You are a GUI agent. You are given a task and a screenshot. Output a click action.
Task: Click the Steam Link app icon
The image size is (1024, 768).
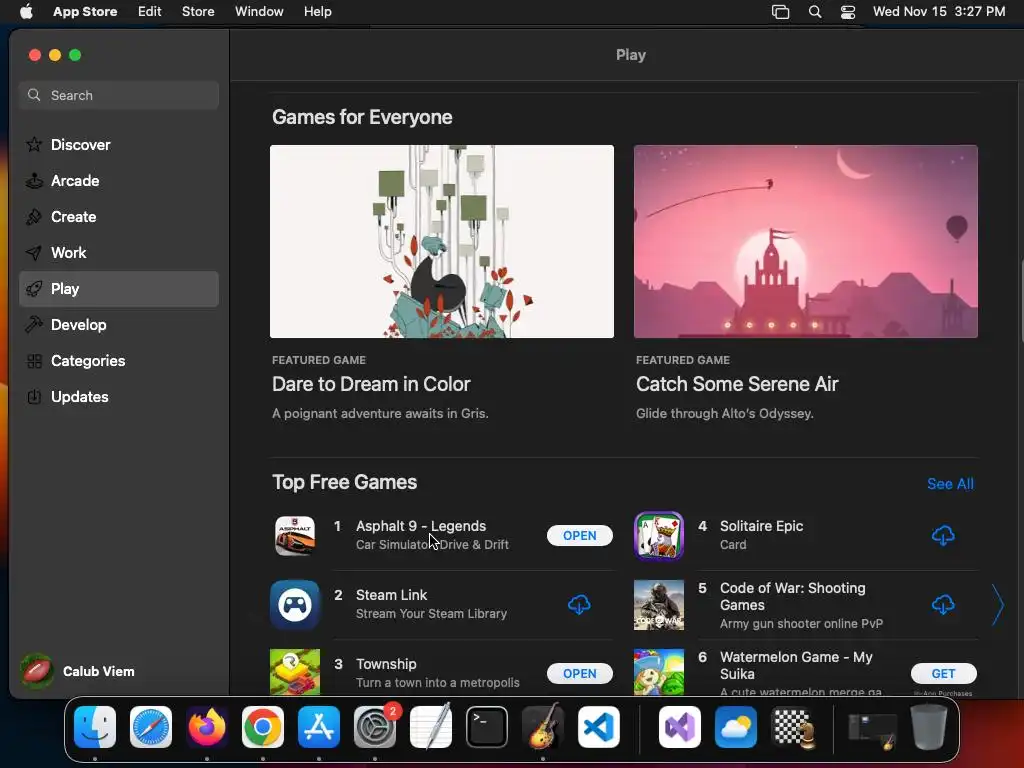pos(295,605)
